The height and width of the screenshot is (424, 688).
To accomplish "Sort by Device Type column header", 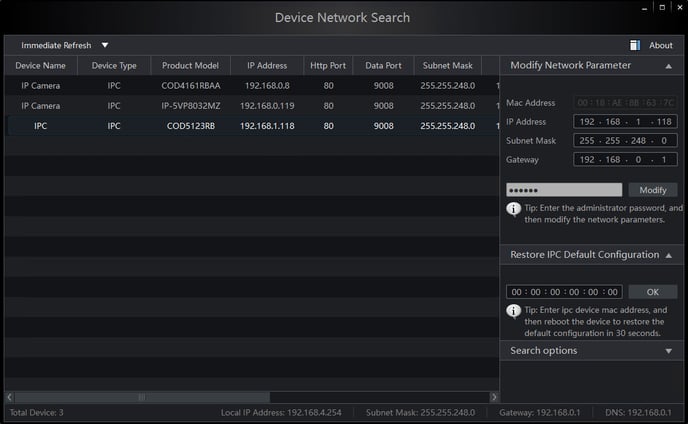I will click(x=114, y=65).
